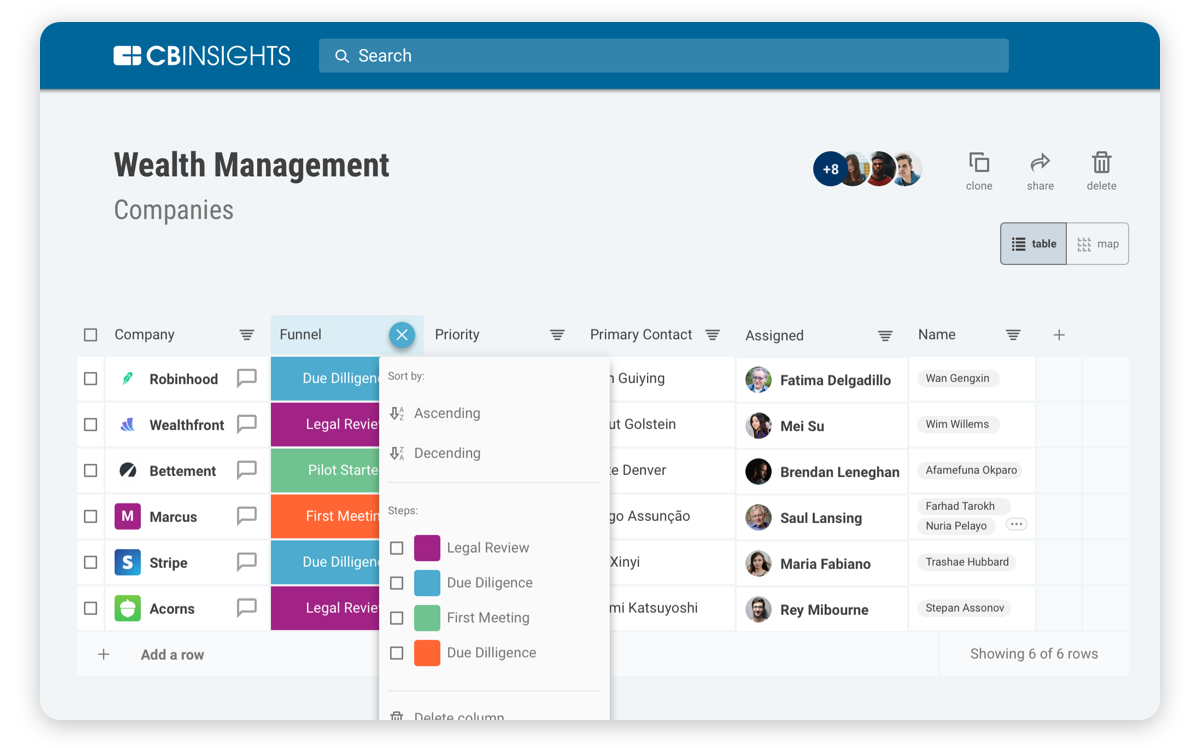Check the Legal Review step filter
The image size is (1200, 748).
(x=397, y=548)
